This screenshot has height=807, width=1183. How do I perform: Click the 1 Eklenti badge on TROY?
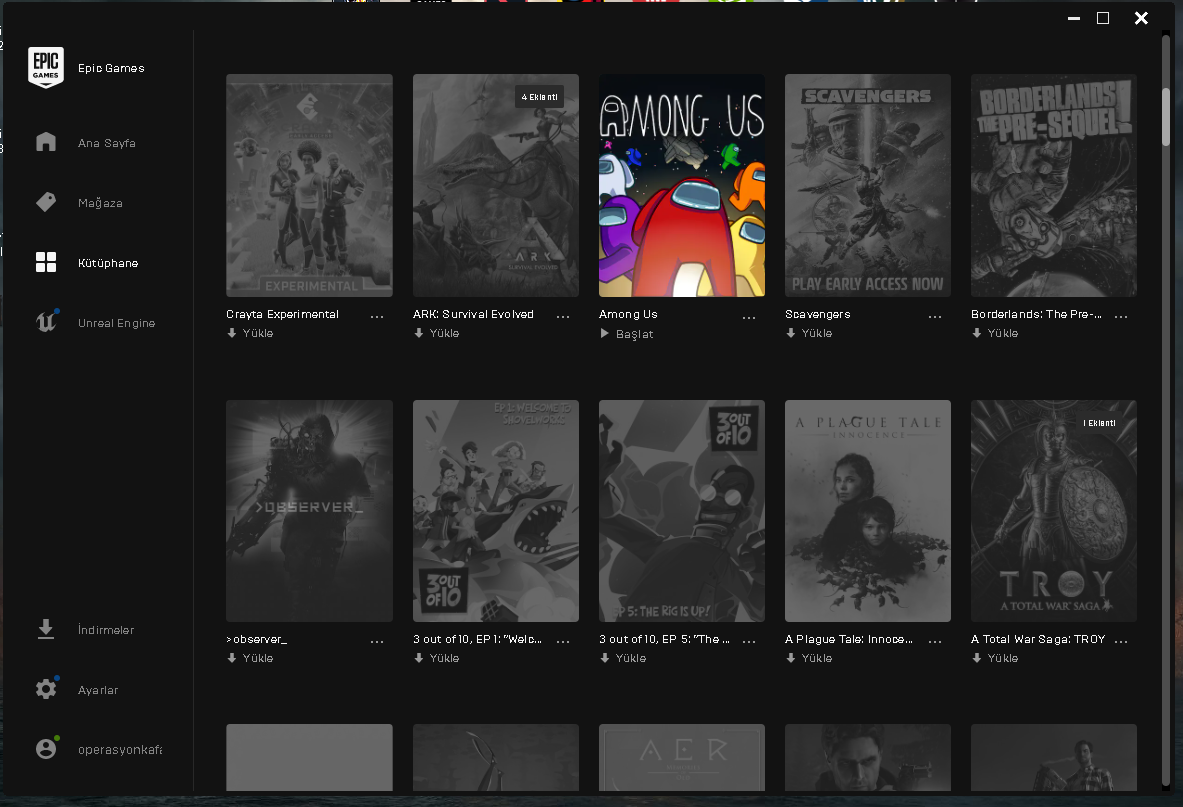tap(1099, 423)
